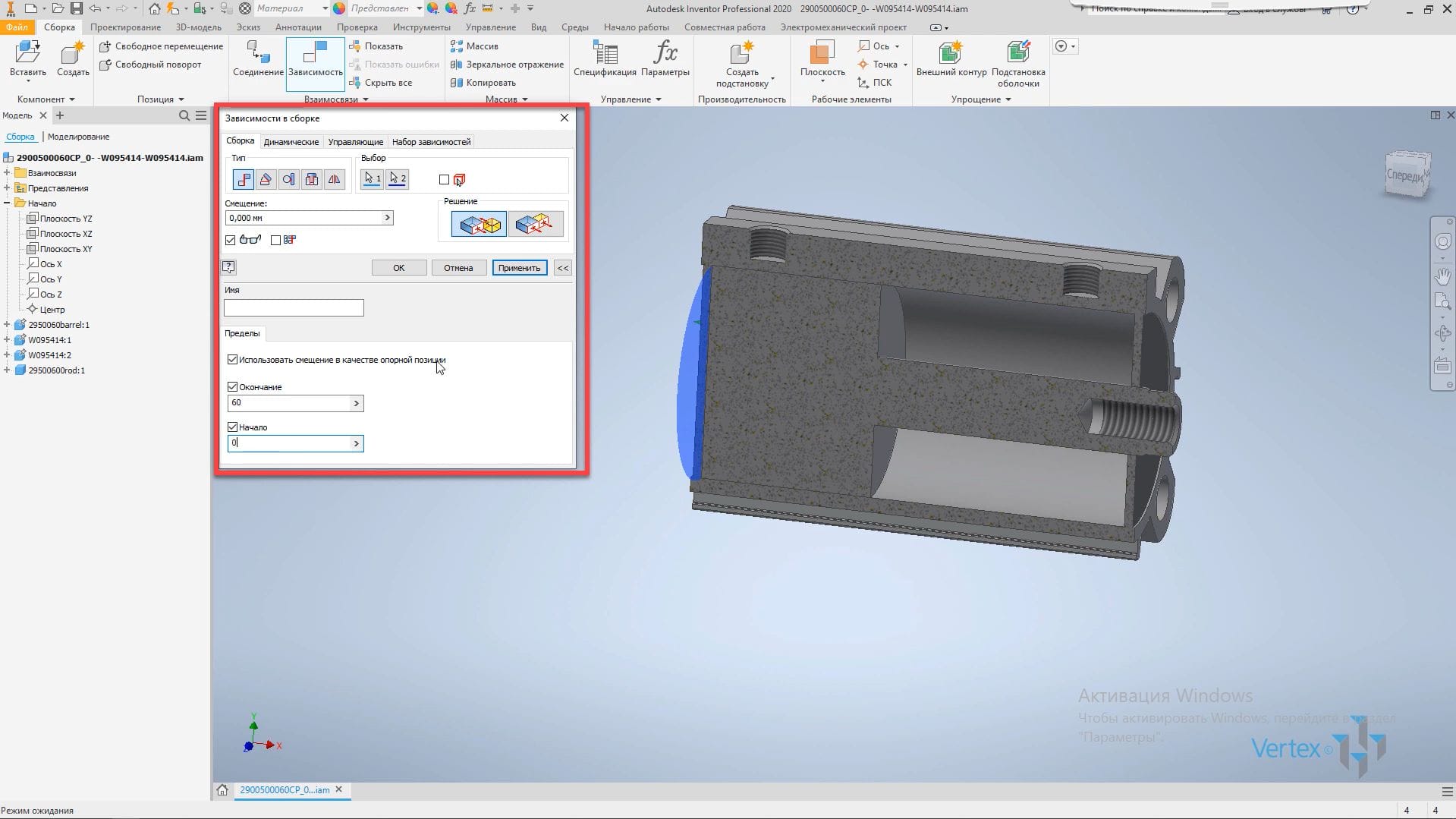
Task: Open the appearance color wheel
Action: coord(339,8)
